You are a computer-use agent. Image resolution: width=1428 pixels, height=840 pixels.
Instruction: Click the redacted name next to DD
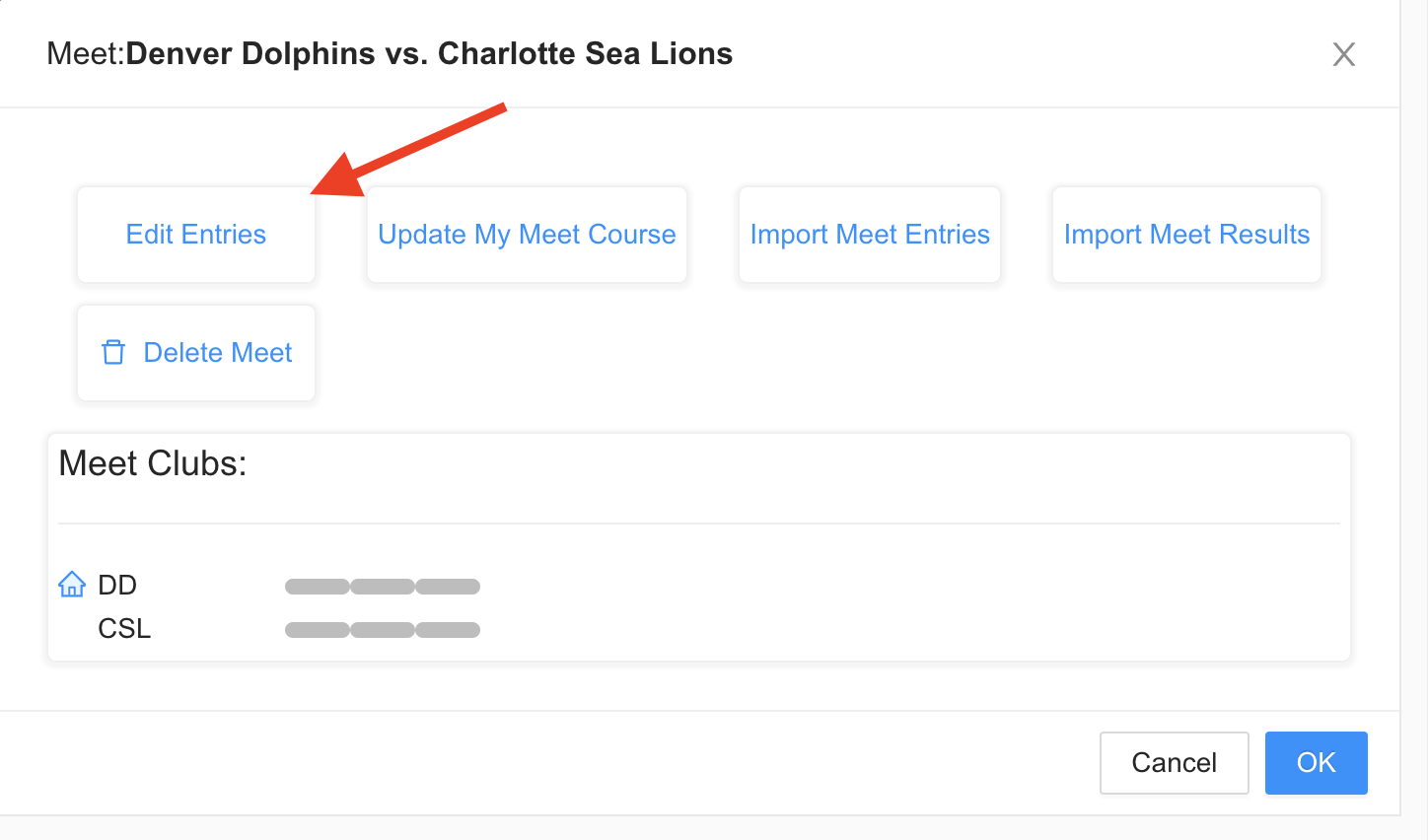tap(383, 587)
